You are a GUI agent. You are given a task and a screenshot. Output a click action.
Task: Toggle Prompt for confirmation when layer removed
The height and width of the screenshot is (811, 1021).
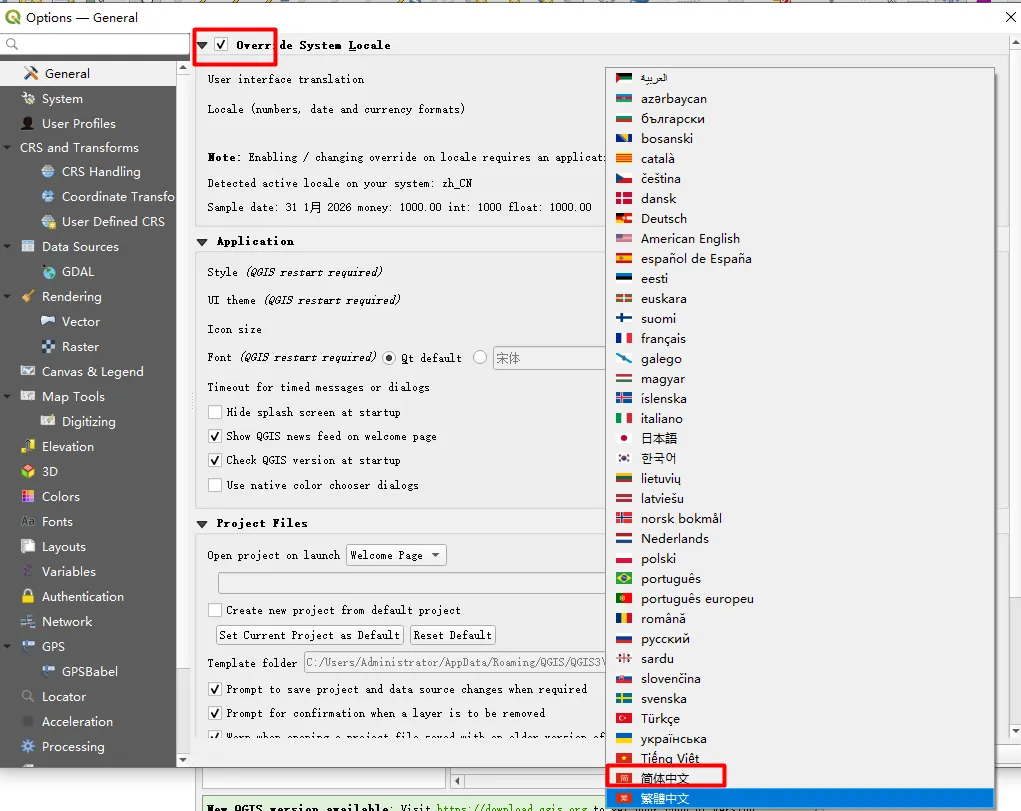tap(215, 713)
